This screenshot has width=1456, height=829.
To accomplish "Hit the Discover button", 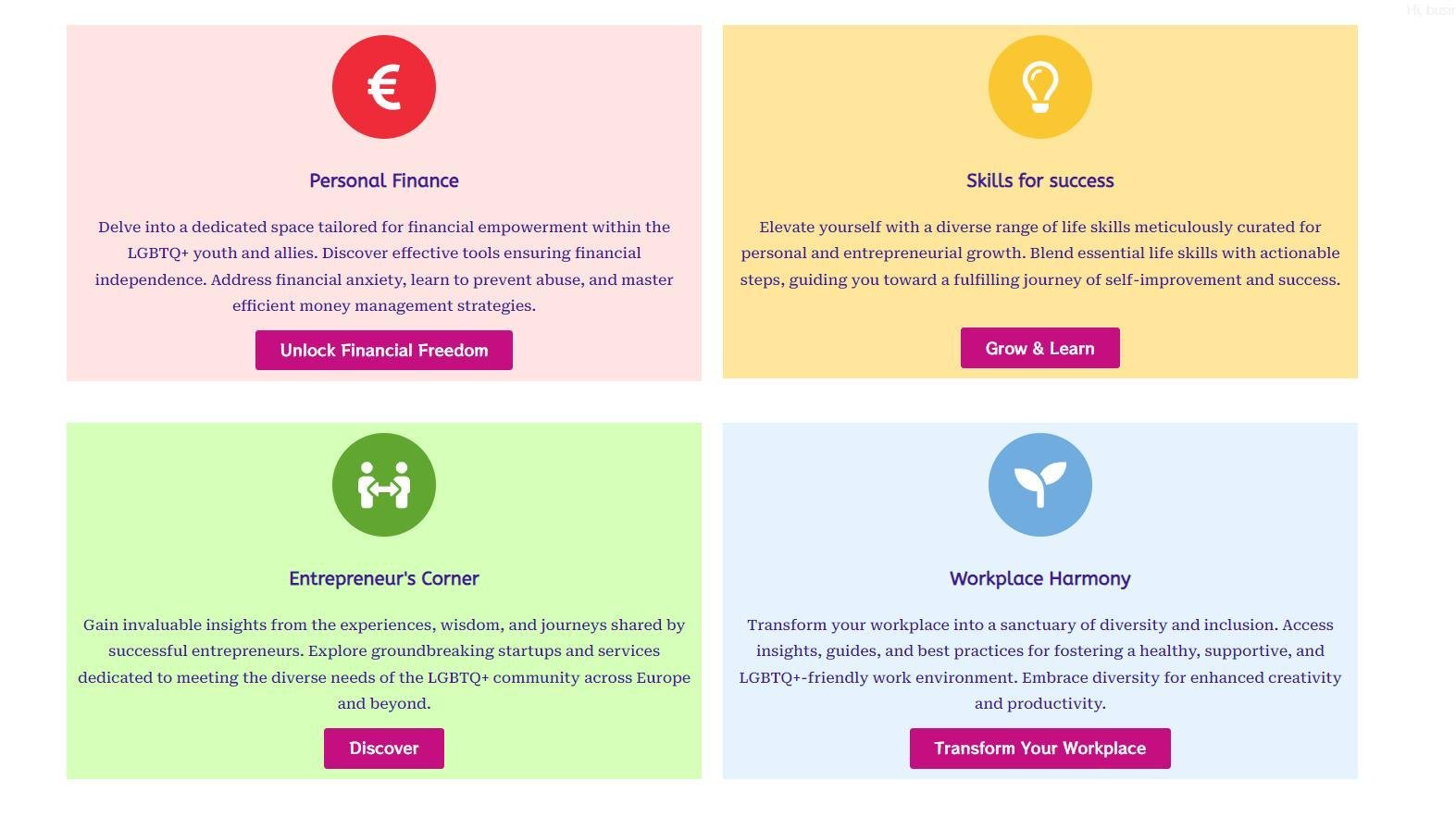I will coord(384,749).
